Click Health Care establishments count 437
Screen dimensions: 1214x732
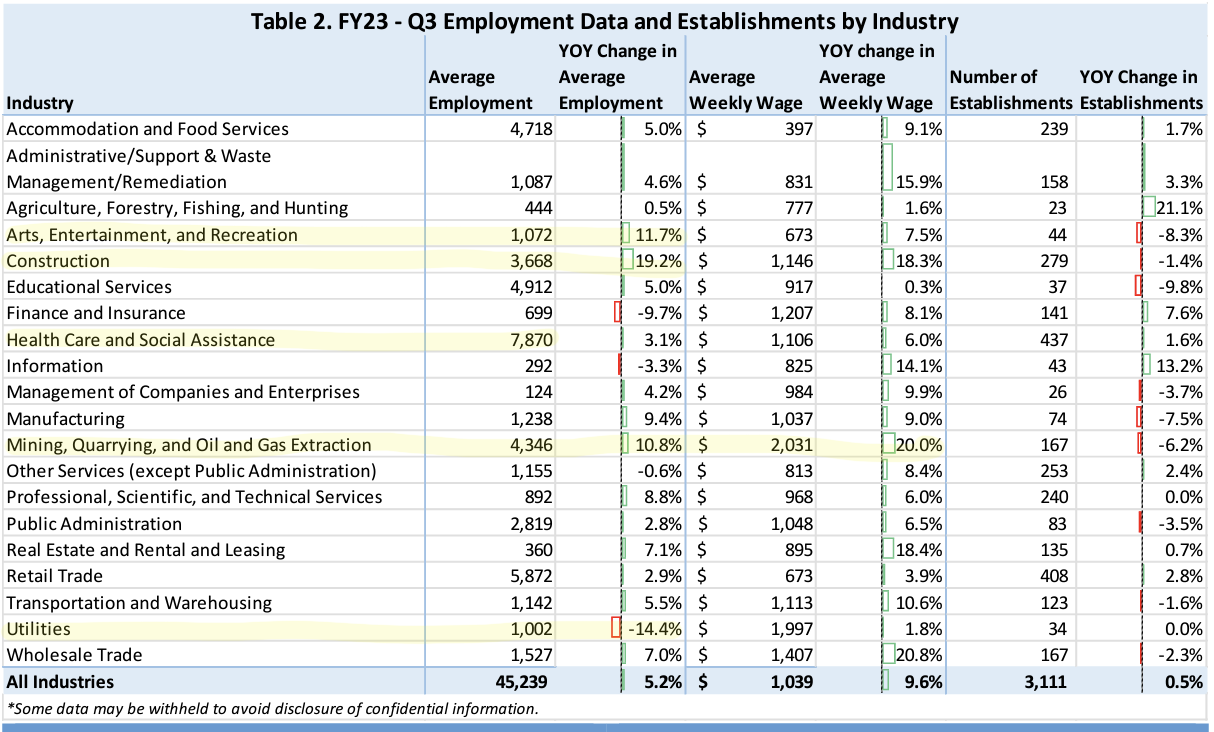(x=1053, y=340)
